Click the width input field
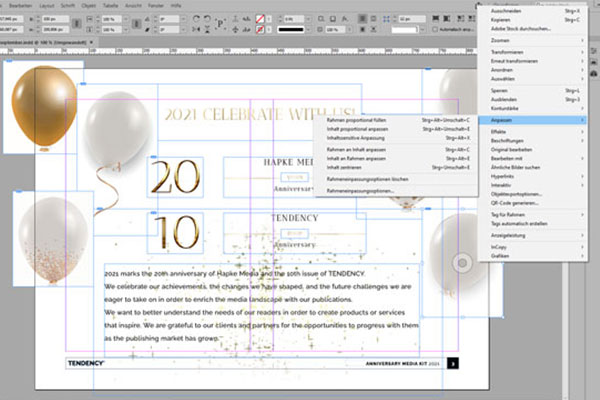The height and width of the screenshot is (400, 600). coord(55,19)
